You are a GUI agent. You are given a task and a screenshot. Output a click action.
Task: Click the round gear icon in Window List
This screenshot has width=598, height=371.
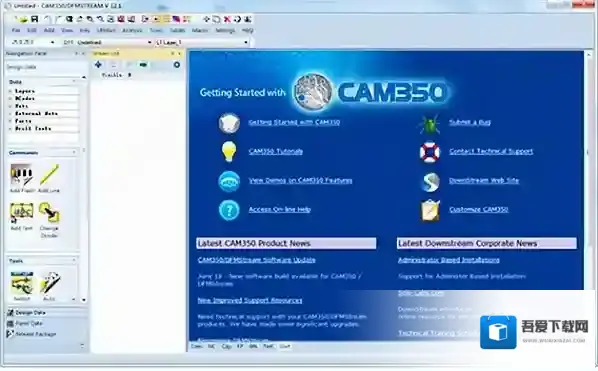[177, 65]
